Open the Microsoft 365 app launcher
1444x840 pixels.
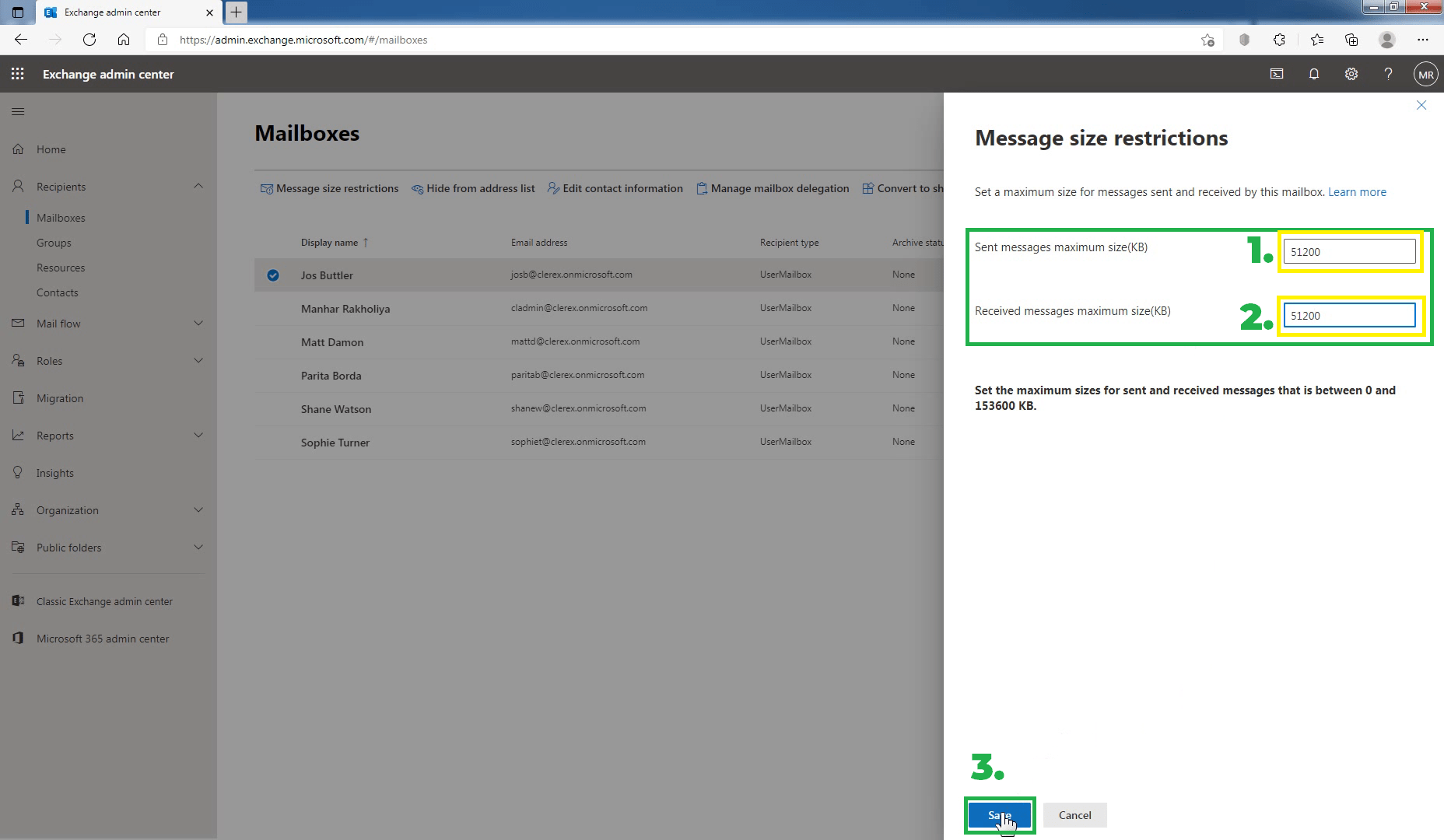pyautogui.click(x=17, y=74)
